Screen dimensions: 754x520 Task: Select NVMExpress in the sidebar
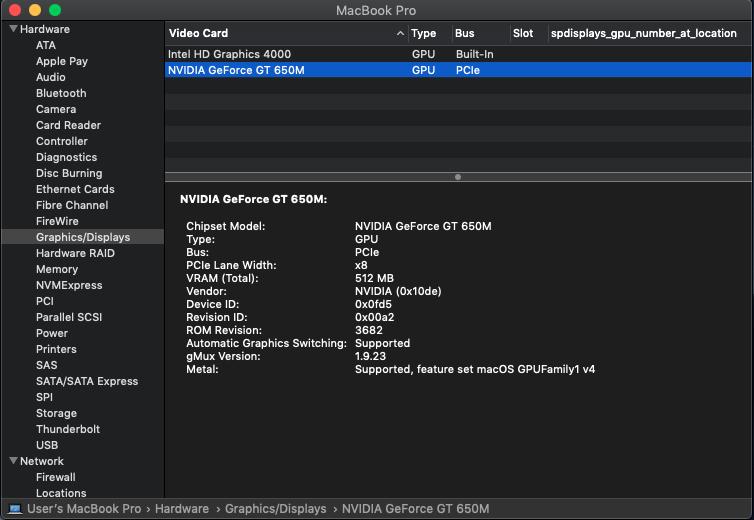pyautogui.click(x=69, y=285)
